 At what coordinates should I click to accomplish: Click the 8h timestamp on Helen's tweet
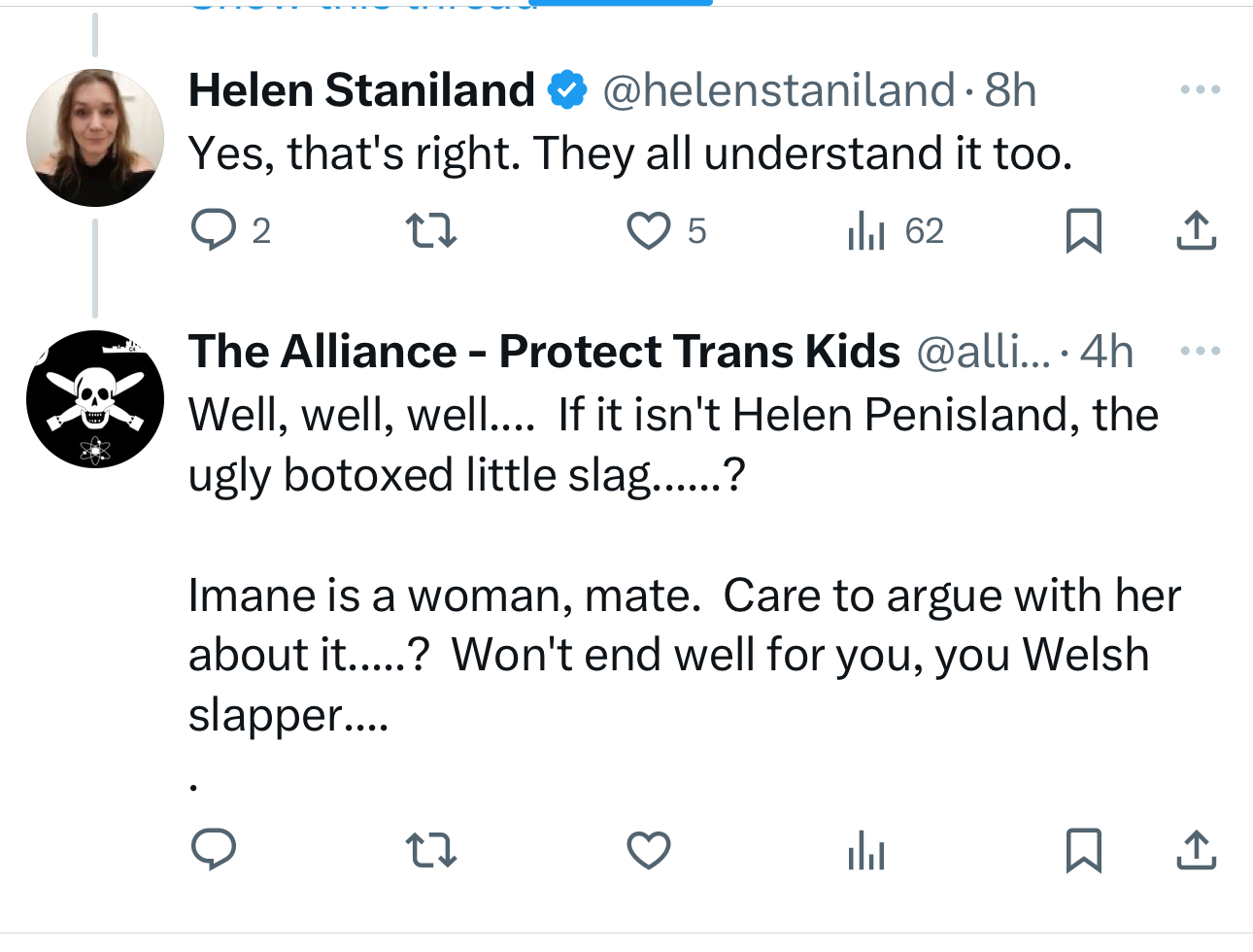point(1010,90)
